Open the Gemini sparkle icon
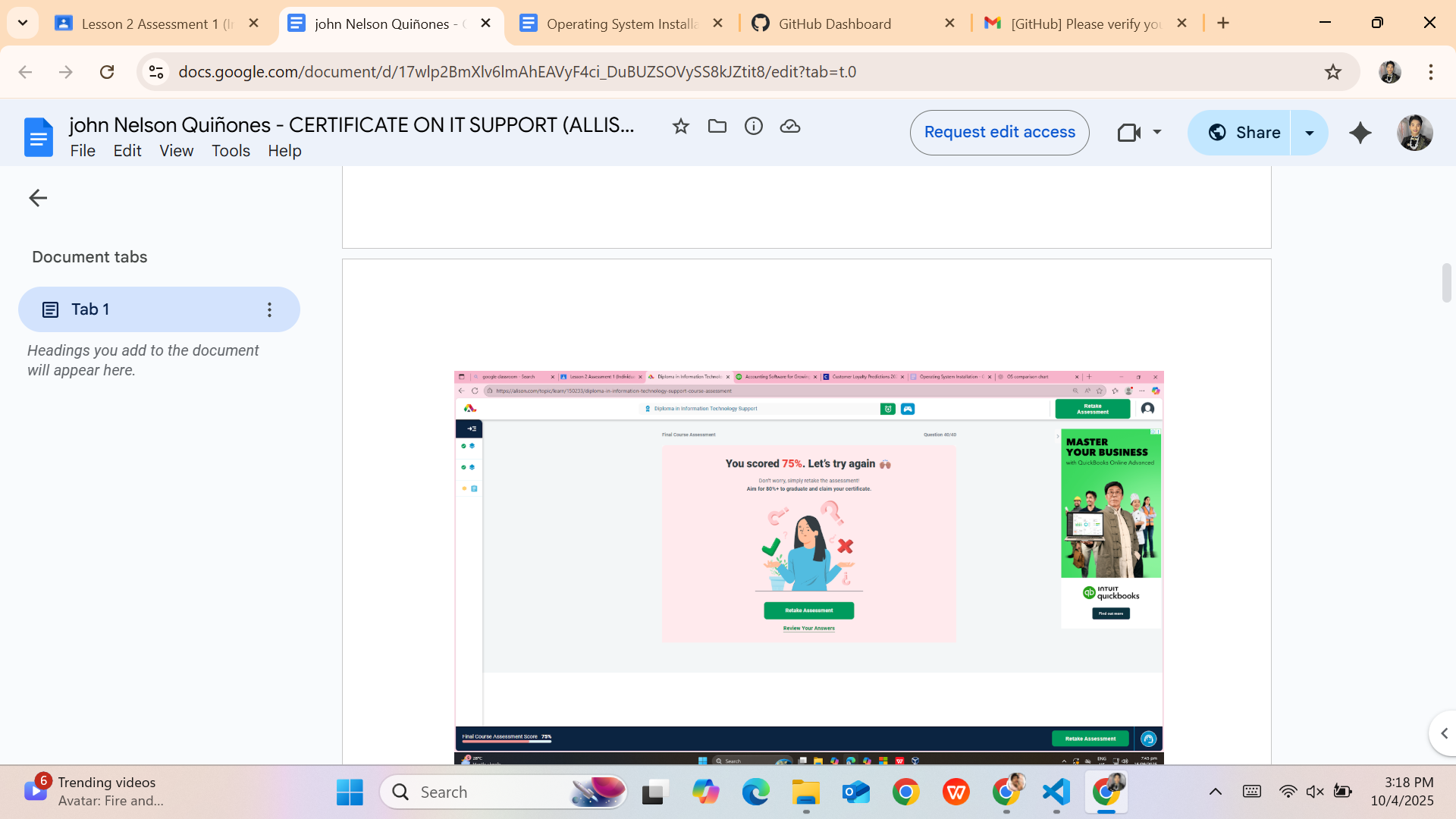 [x=1360, y=133]
